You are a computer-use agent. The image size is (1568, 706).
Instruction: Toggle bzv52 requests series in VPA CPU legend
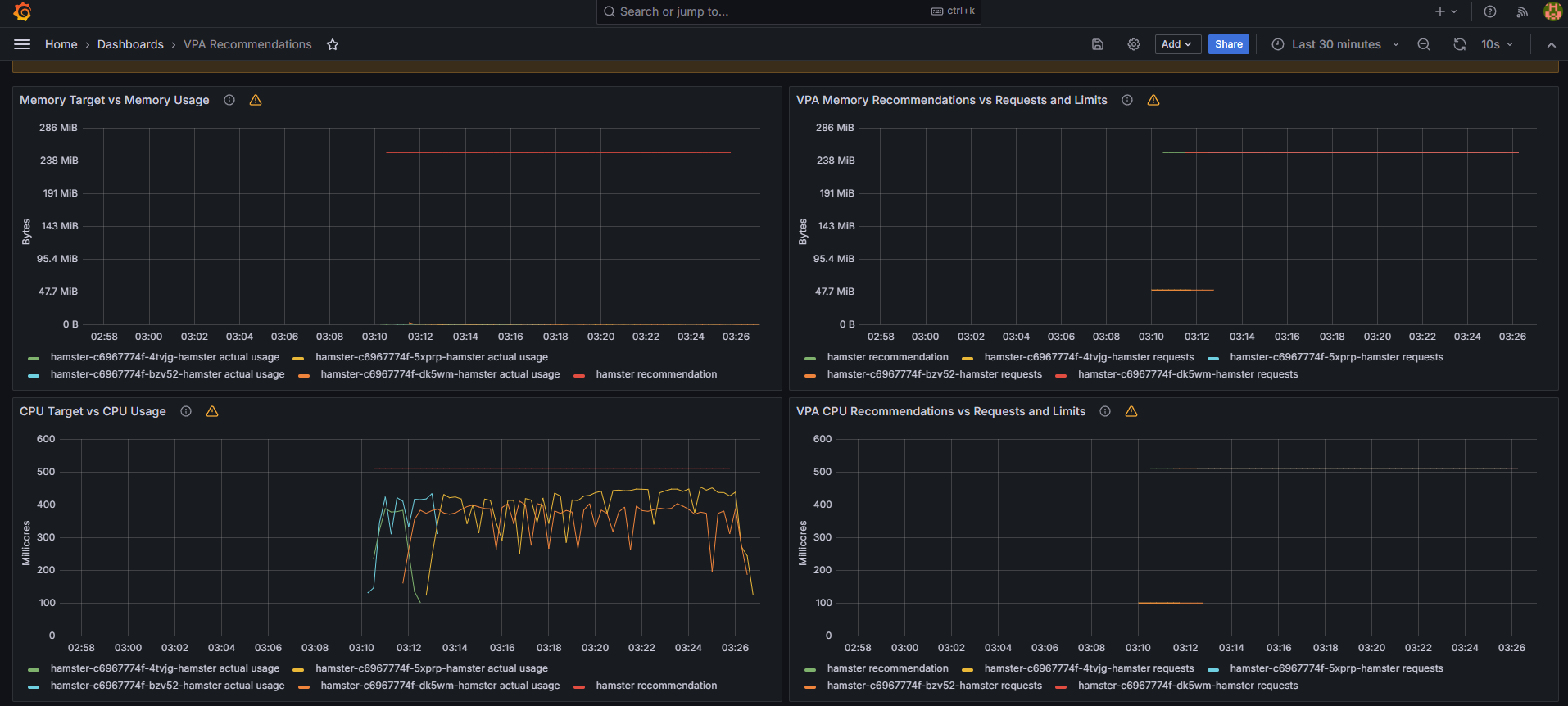935,686
